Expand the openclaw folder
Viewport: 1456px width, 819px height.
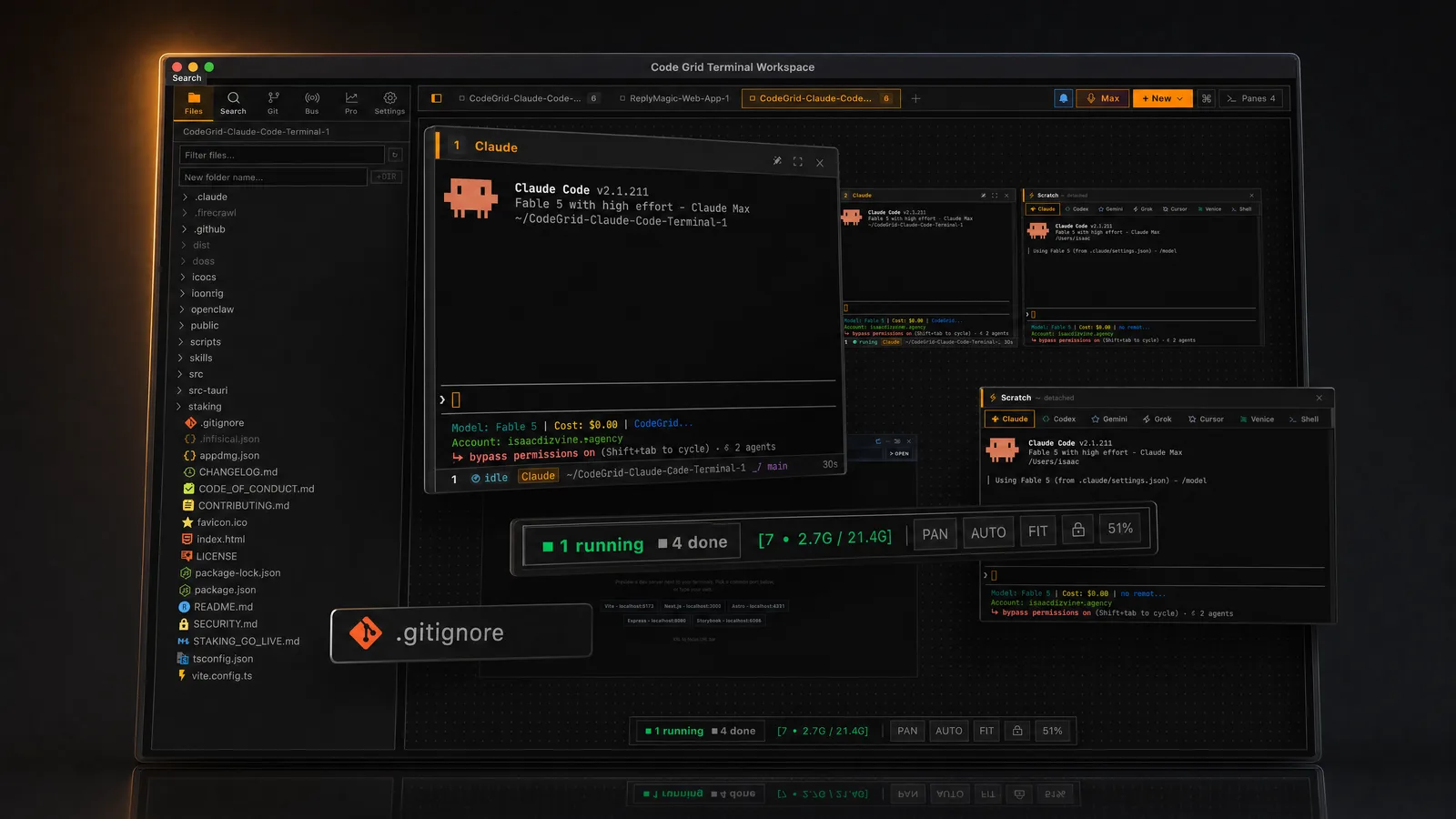click(207, 309)
